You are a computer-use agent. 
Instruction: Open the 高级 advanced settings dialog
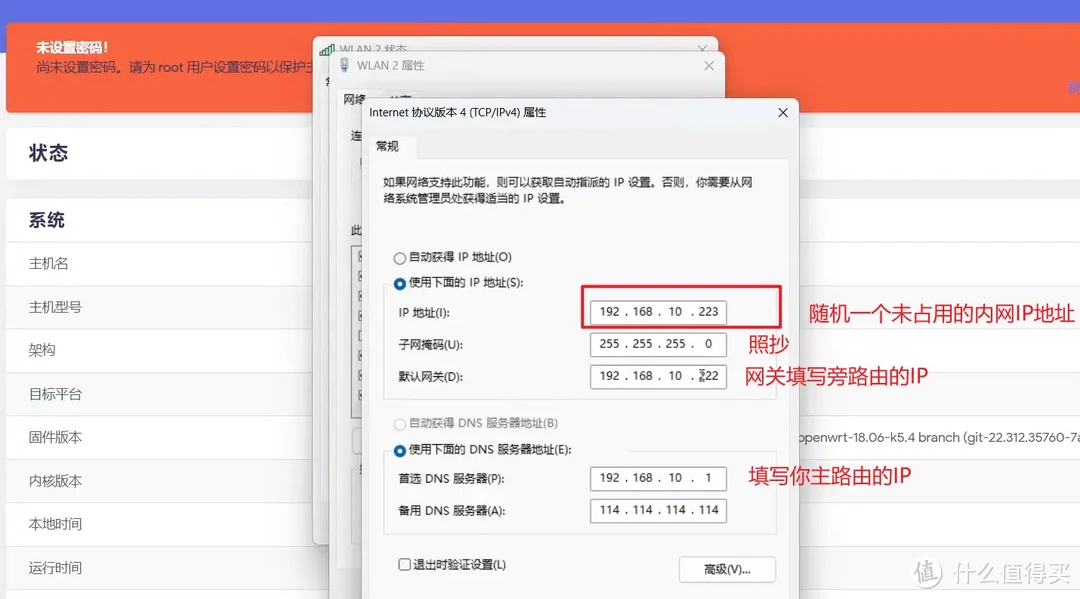click(727, 568)
